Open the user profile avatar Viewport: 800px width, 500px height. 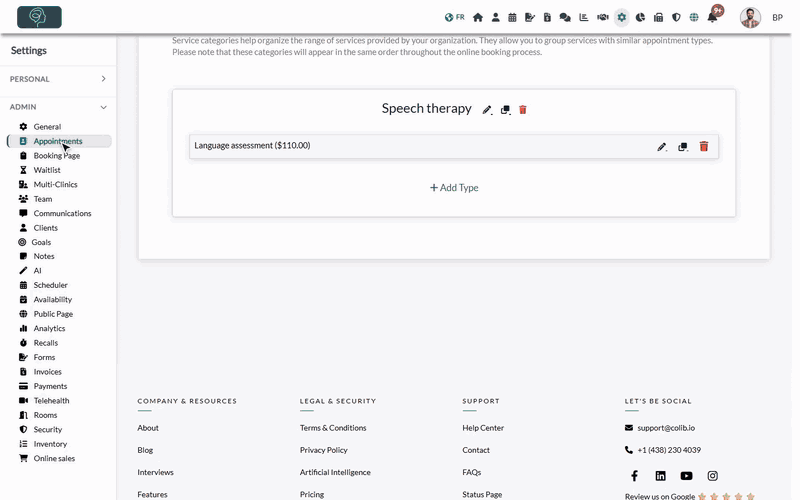(x=750, y=17)
